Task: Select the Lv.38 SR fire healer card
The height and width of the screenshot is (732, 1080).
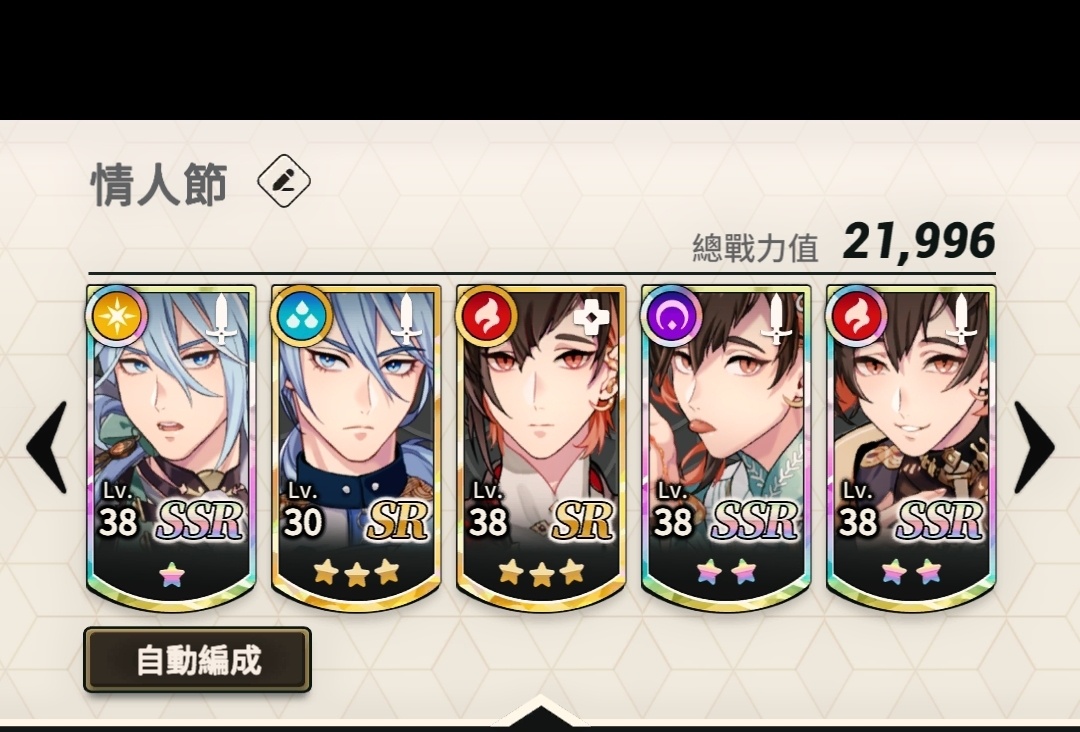Action: click(541, 448)
